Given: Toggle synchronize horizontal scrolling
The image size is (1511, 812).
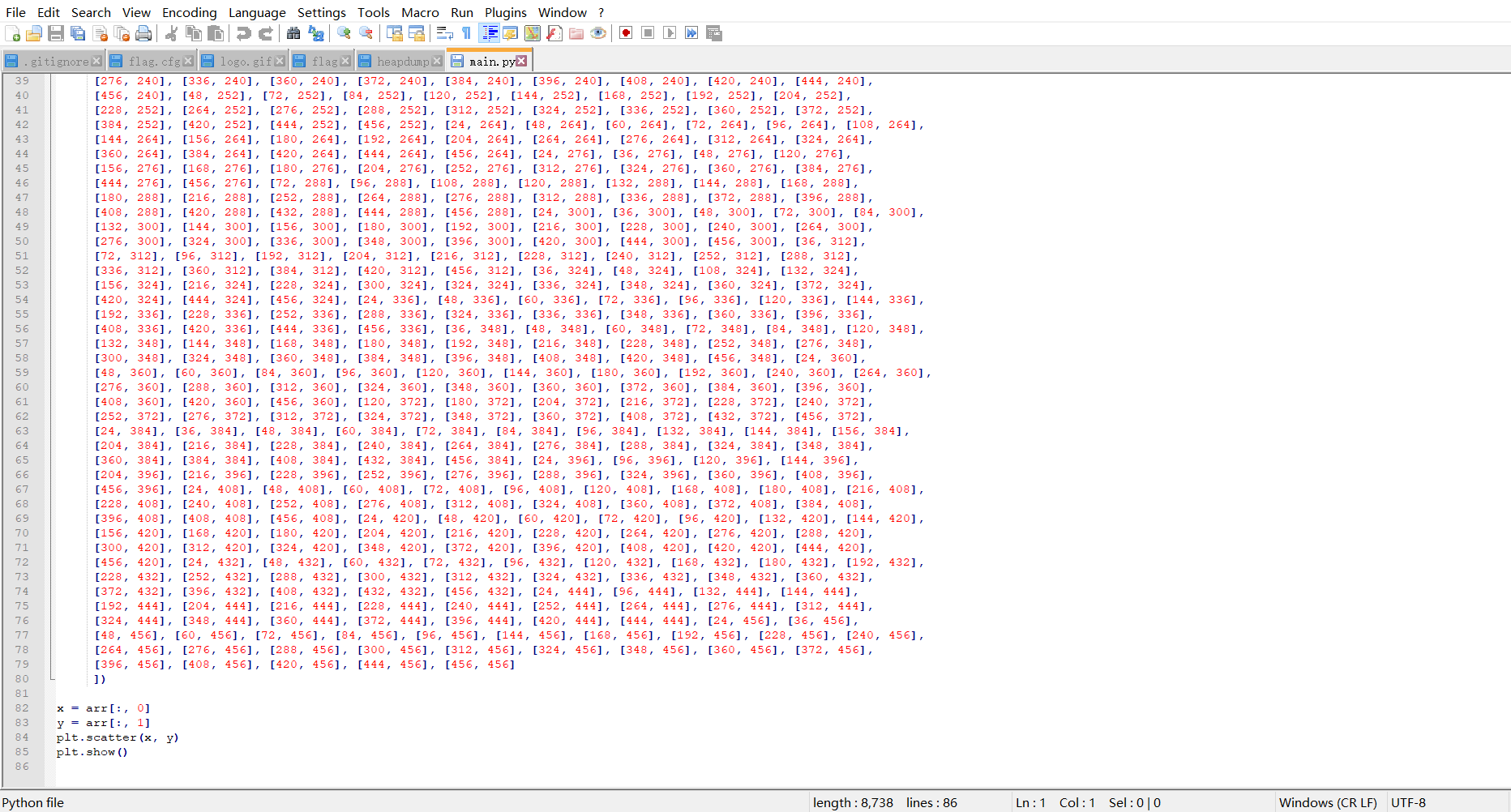Looking at the screenshot, I should pos(417,33).
